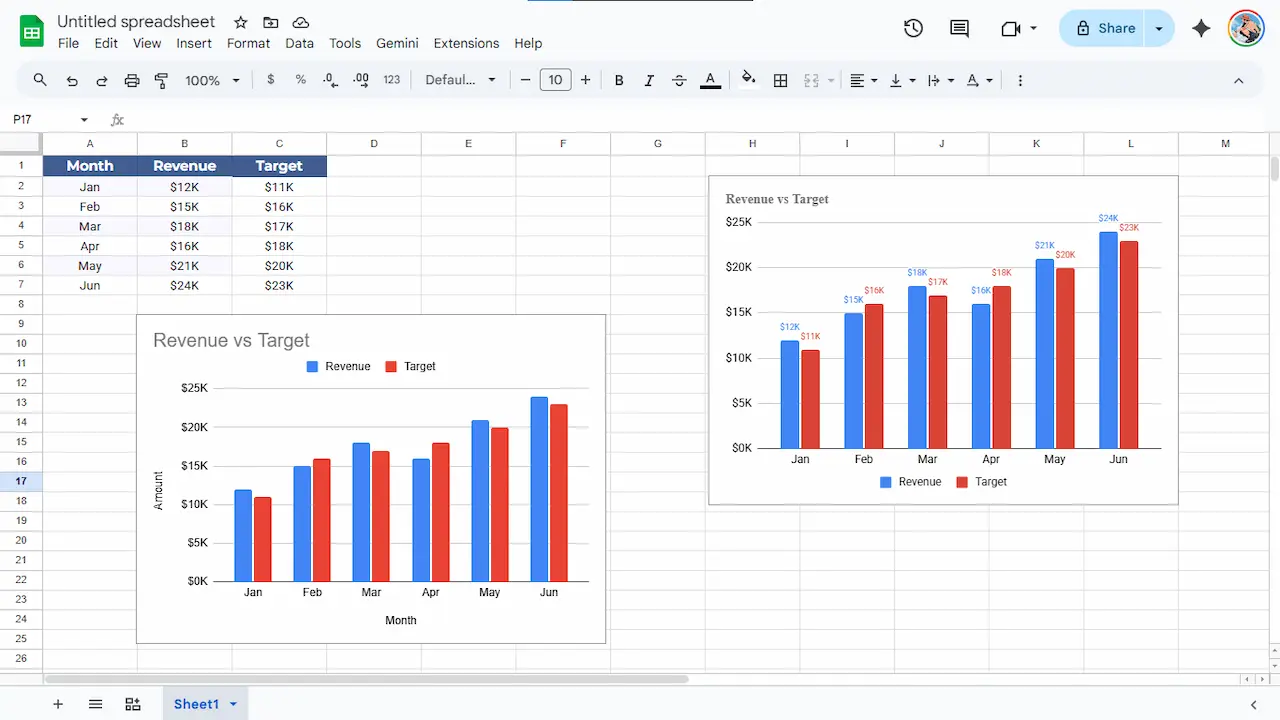Screen dimensions: 1280x720
Task: Open the Format menu
Action: point(248,43)
